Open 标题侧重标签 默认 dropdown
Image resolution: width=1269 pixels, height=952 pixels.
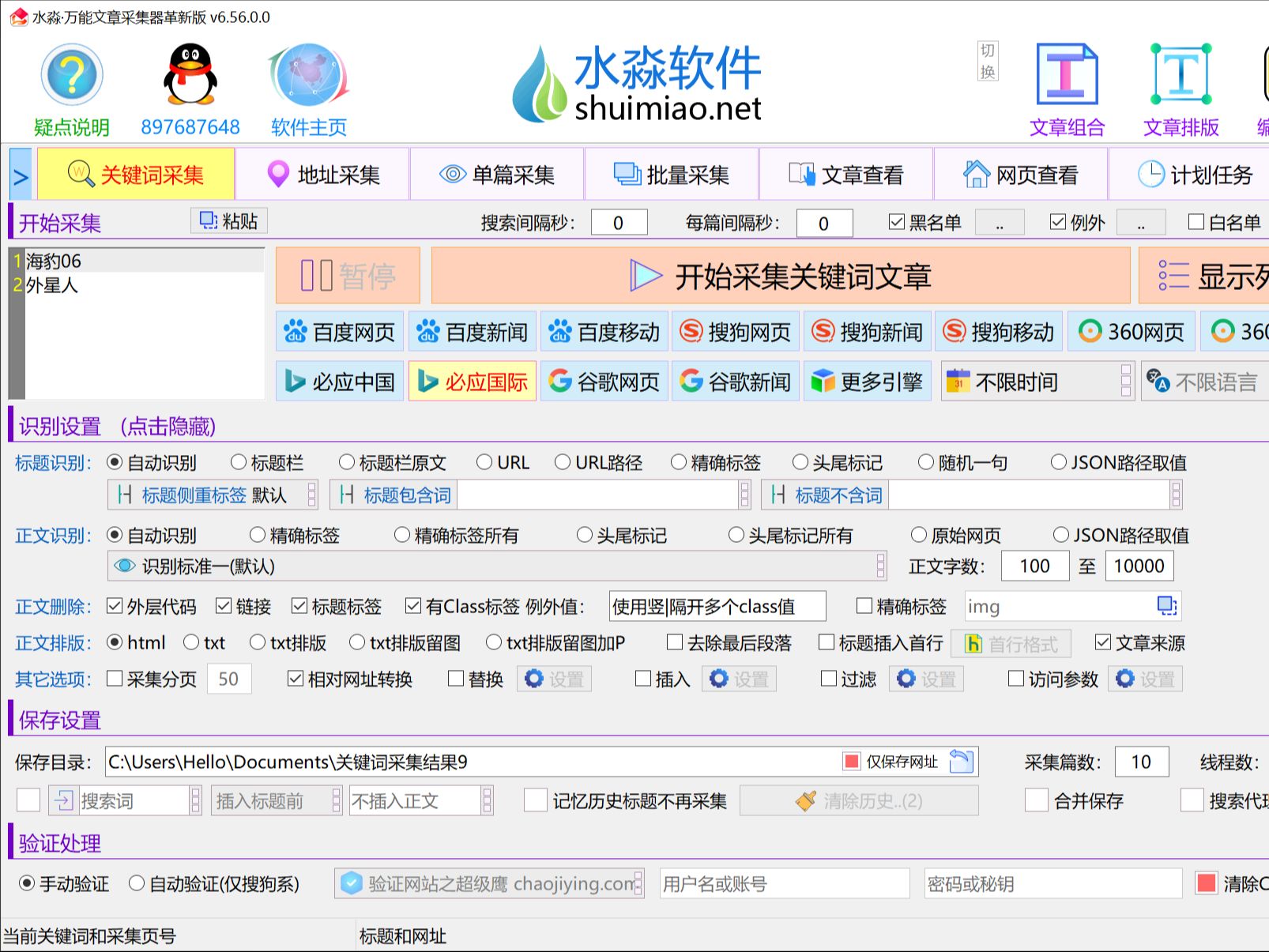[x=213, y=495]
